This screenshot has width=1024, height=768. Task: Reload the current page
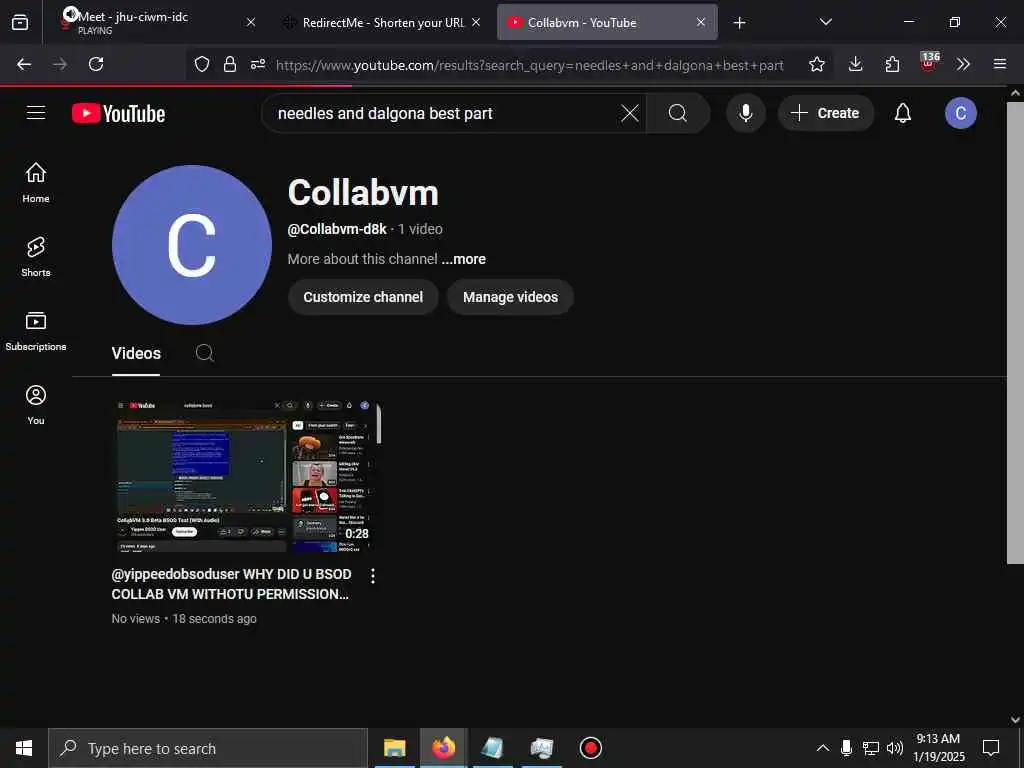[96, 64]
